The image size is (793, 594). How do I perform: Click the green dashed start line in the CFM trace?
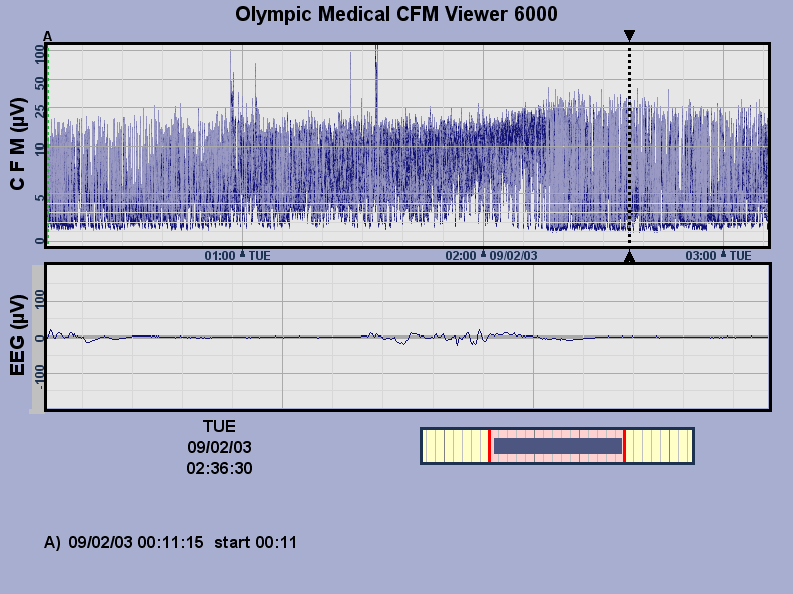click(48, 146)
